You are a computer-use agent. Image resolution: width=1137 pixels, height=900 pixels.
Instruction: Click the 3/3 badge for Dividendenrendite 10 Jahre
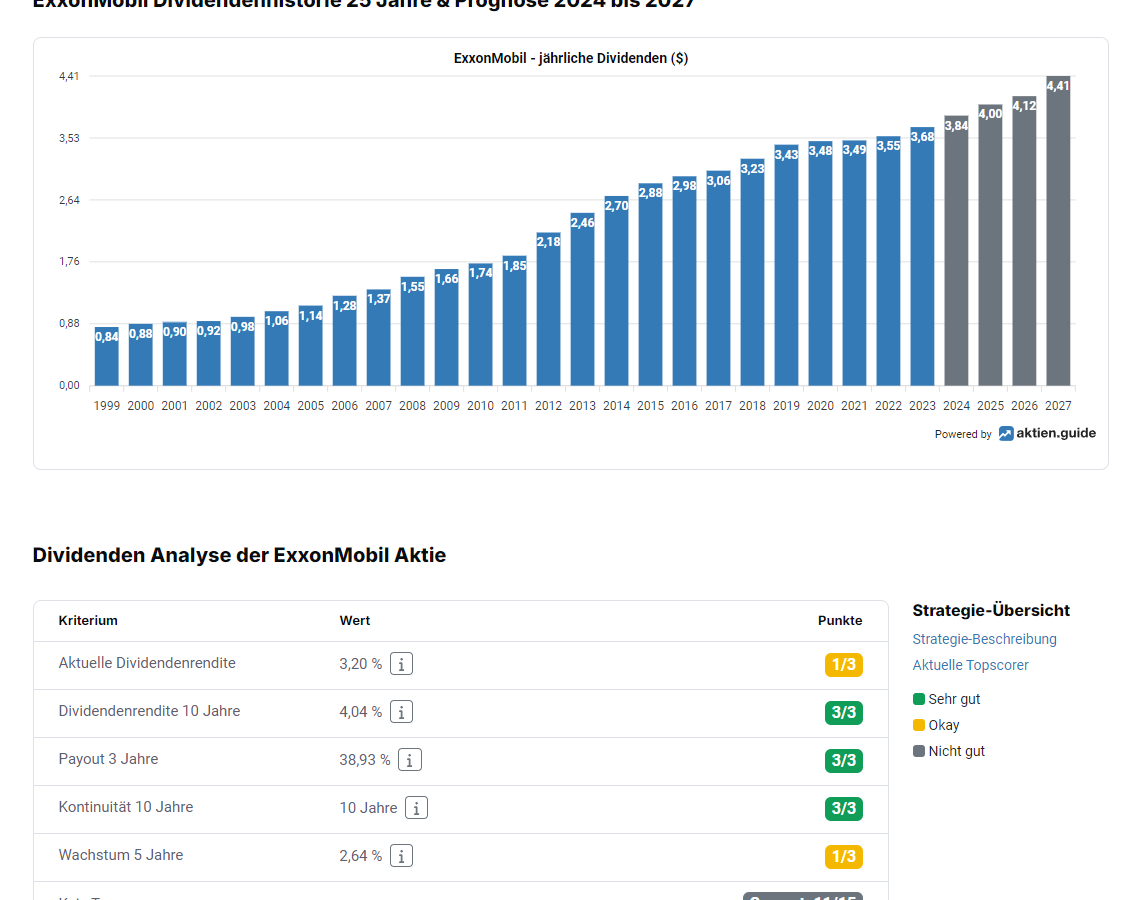click(x=843, y=712)
